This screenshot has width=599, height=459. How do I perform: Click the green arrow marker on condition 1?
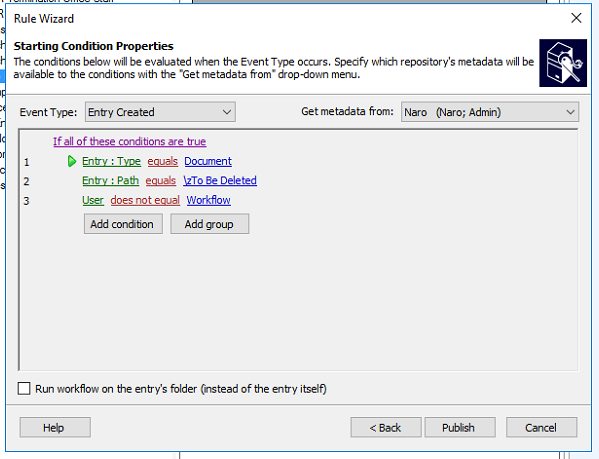point(71,161)
